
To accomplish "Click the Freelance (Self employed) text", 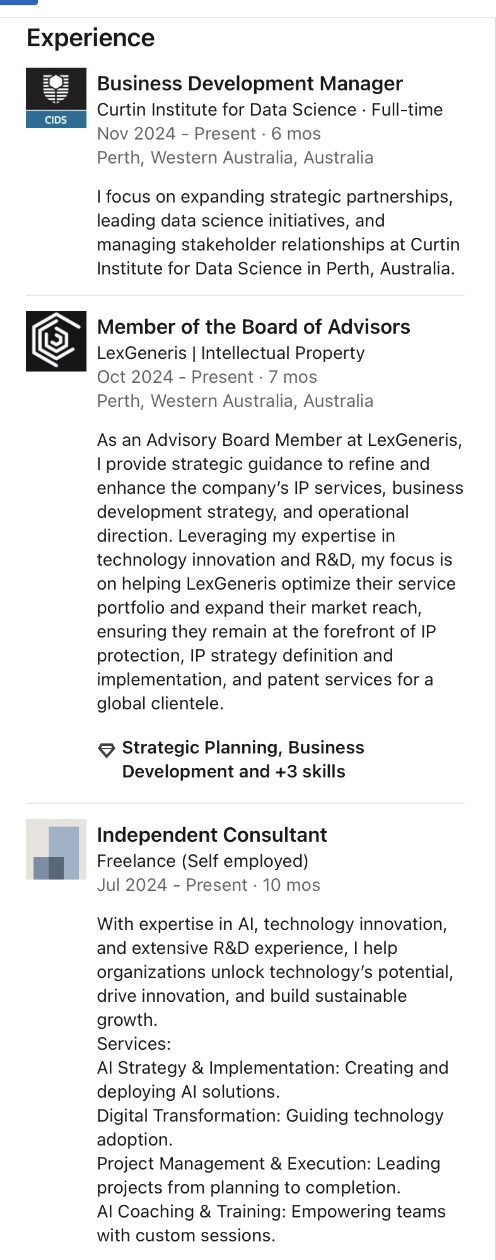I will pyautogui.click(x=203, y=861).
